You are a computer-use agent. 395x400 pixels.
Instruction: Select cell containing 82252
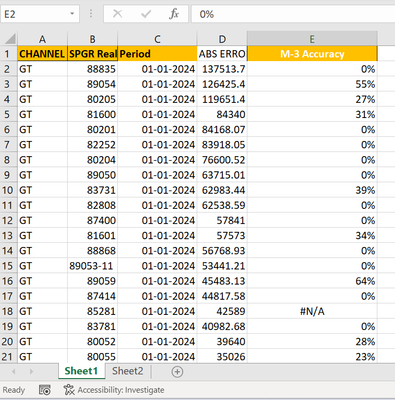[x=93, y=145]
